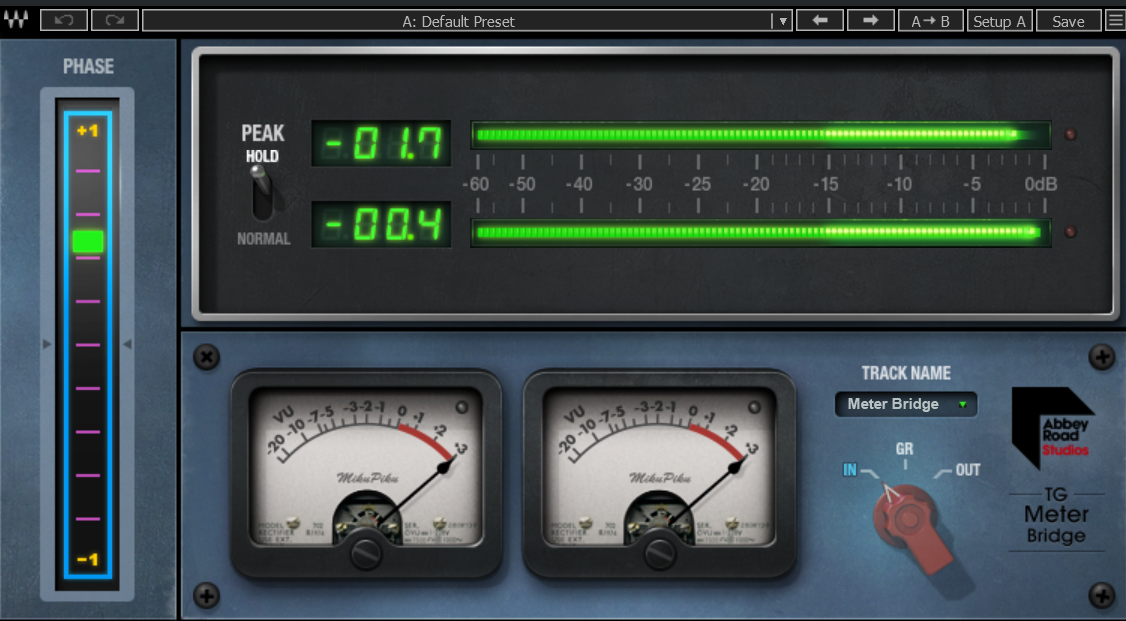The image size is (1126, 621).
Task: Click the -1 phase meter label
Action: 88,559
